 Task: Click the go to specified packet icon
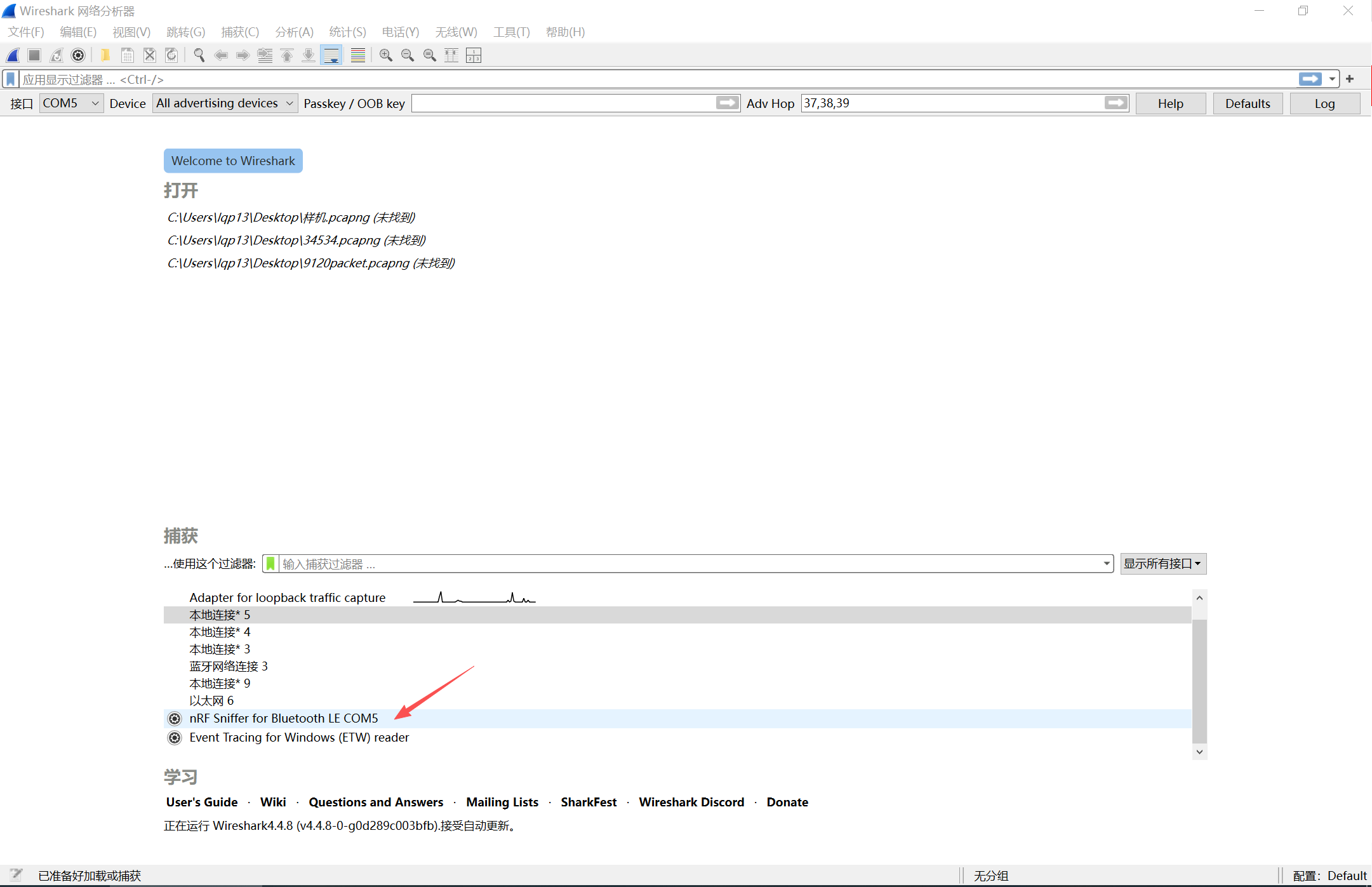(x=265, y=55)
